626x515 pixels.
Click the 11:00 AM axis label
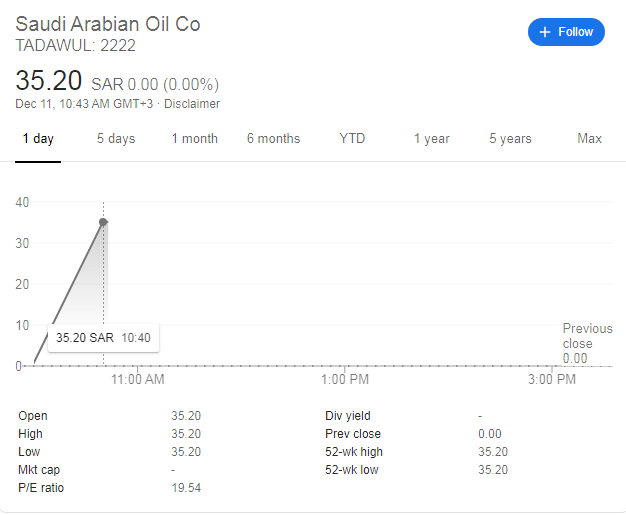138,380
